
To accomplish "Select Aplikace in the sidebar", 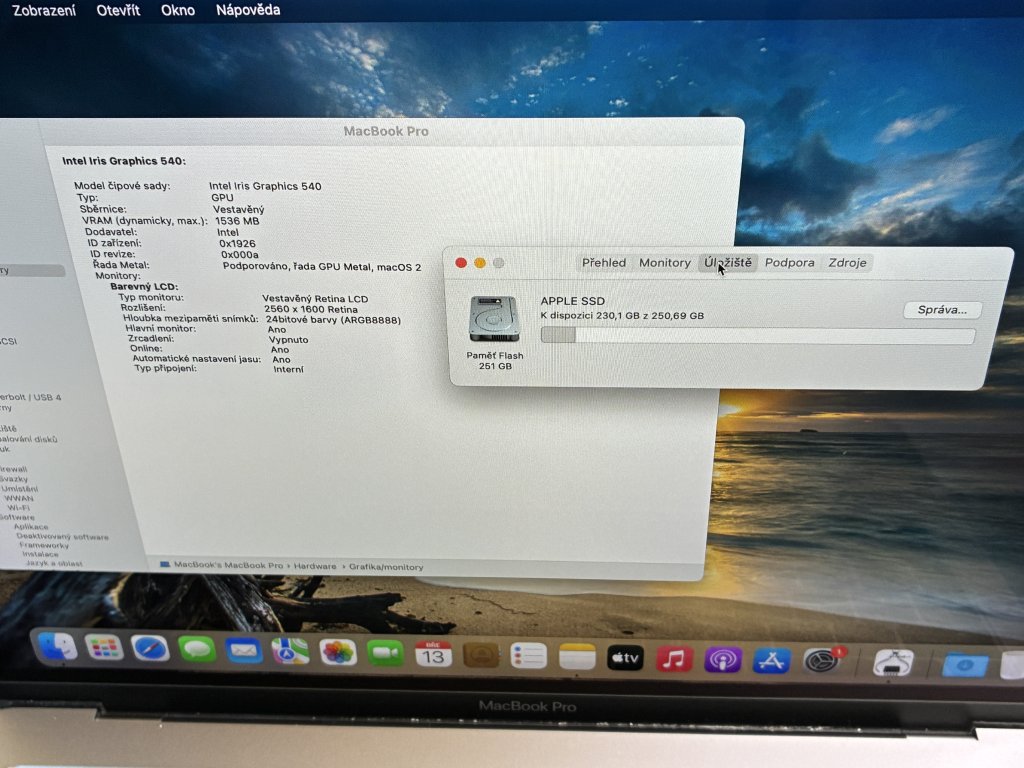I will point(31,526).
